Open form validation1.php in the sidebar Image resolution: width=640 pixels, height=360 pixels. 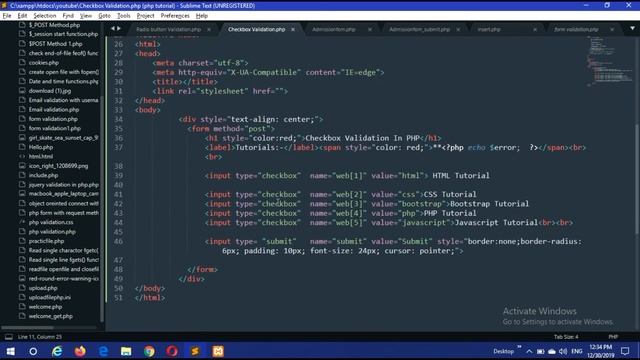[x=55, y=128]
